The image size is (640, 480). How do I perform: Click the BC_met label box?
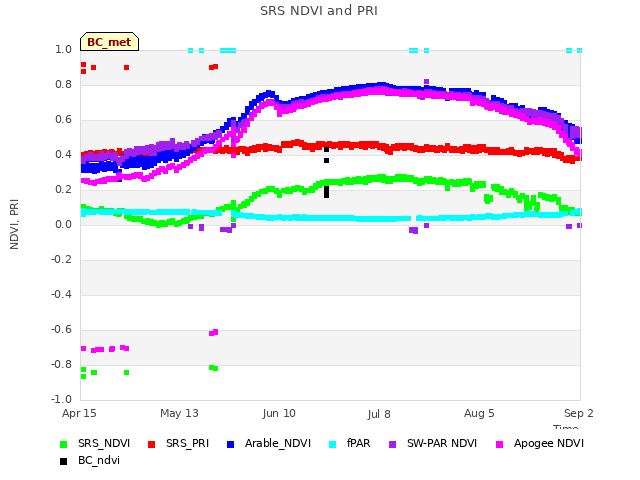[x=109, y=42]
